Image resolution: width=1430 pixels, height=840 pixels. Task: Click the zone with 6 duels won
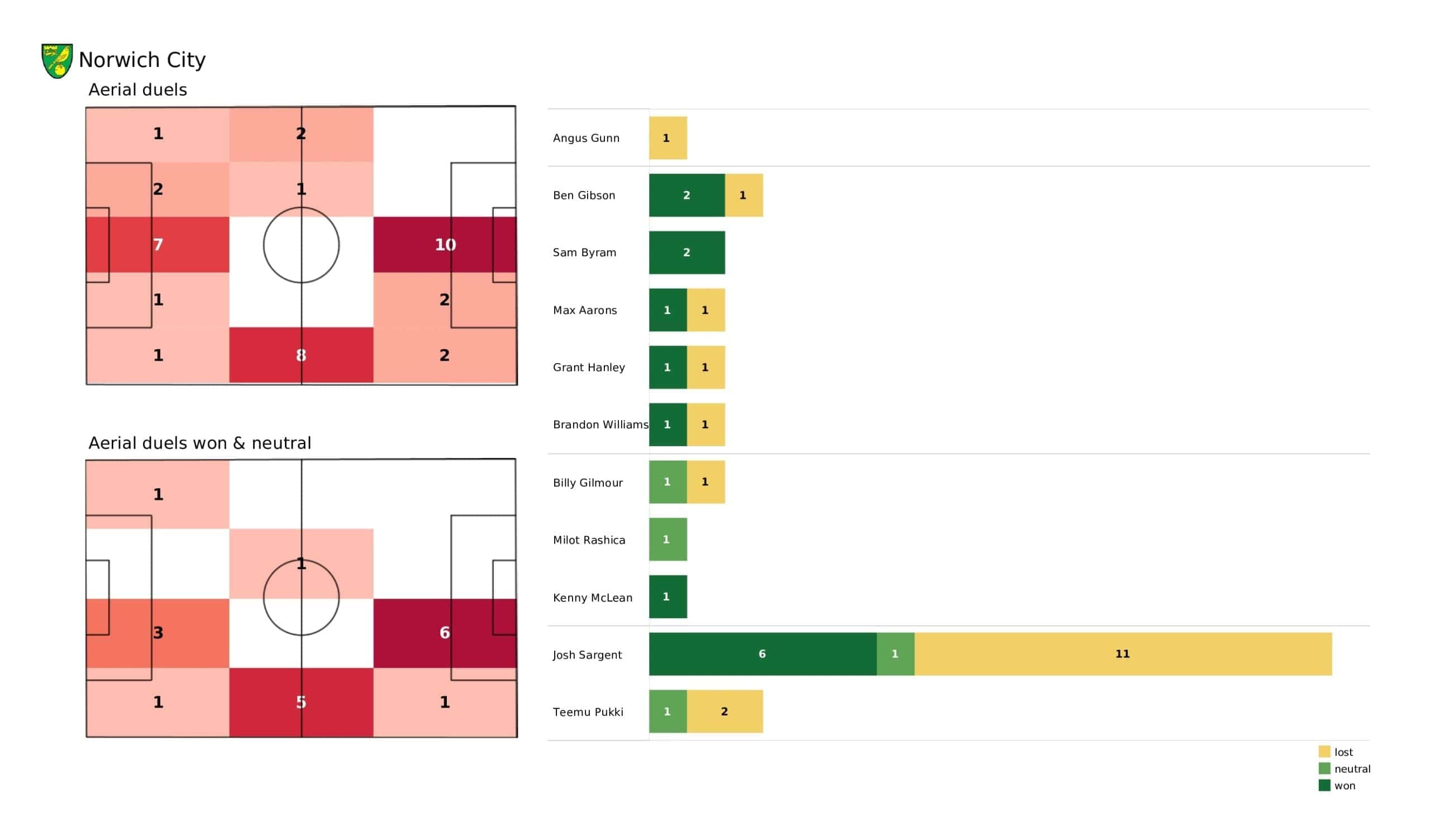[445, 633]
